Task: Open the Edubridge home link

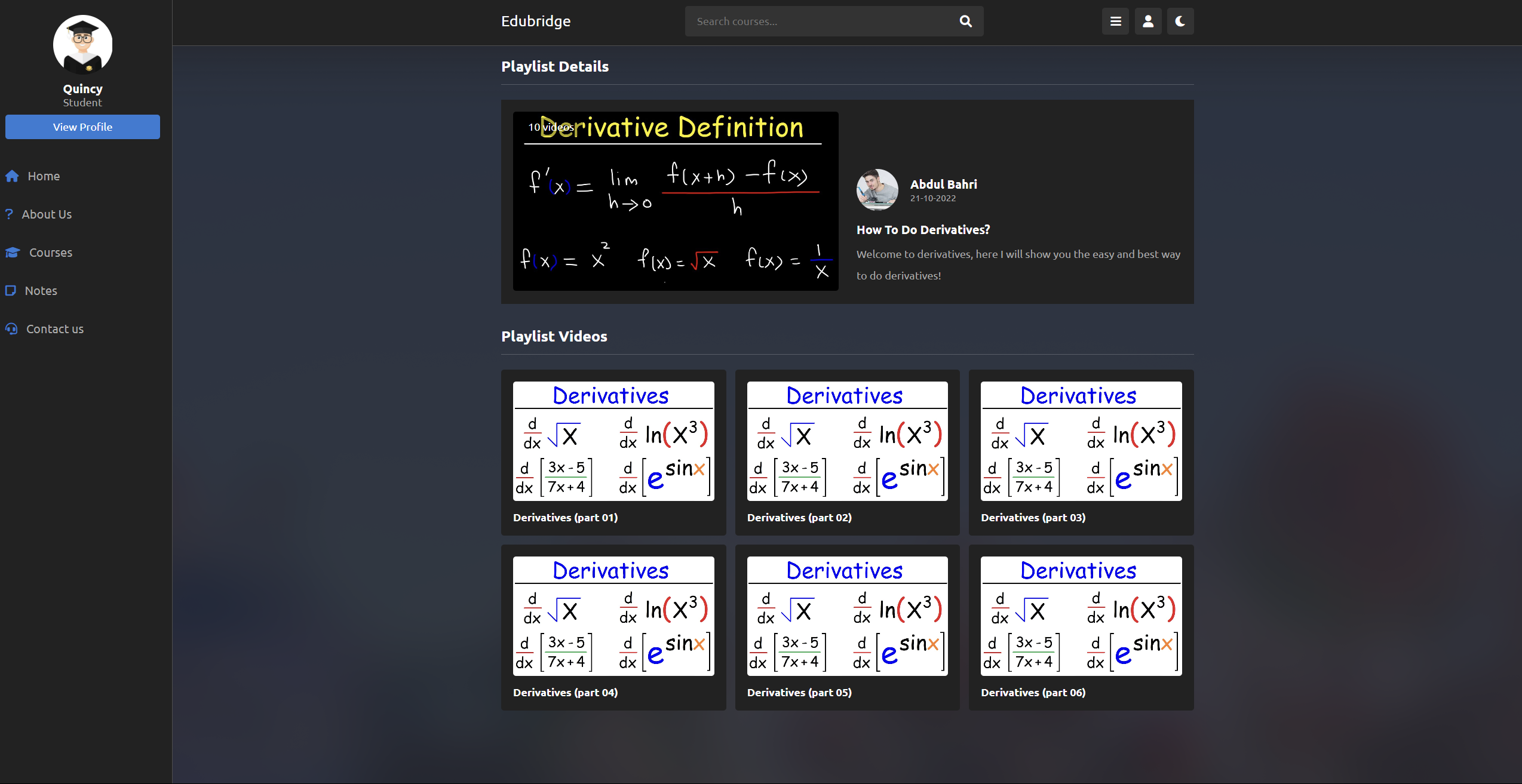Action: [535, 21]
